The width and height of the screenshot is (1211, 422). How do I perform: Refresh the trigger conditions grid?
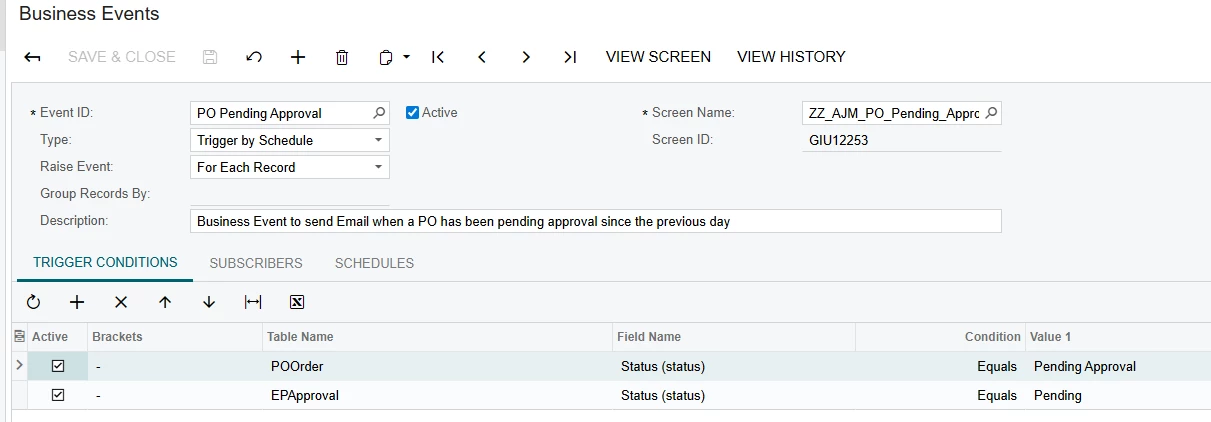tap(33, 302)
